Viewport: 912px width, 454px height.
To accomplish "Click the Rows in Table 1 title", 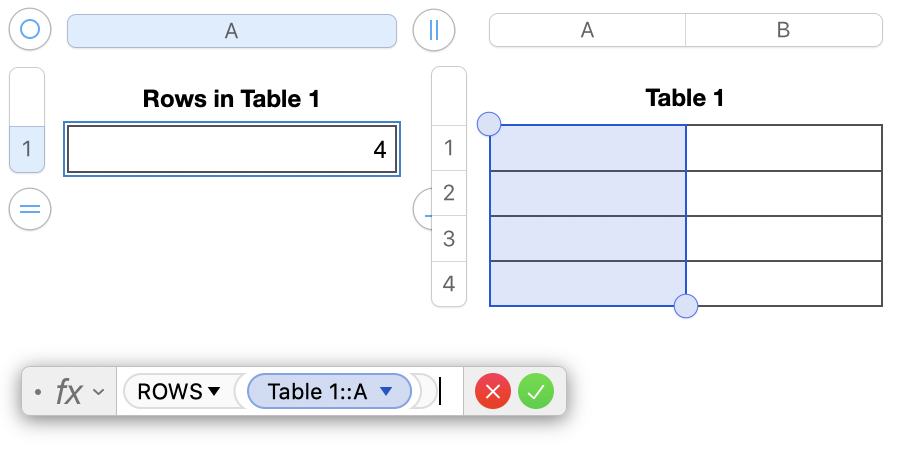I will [231, 98].
